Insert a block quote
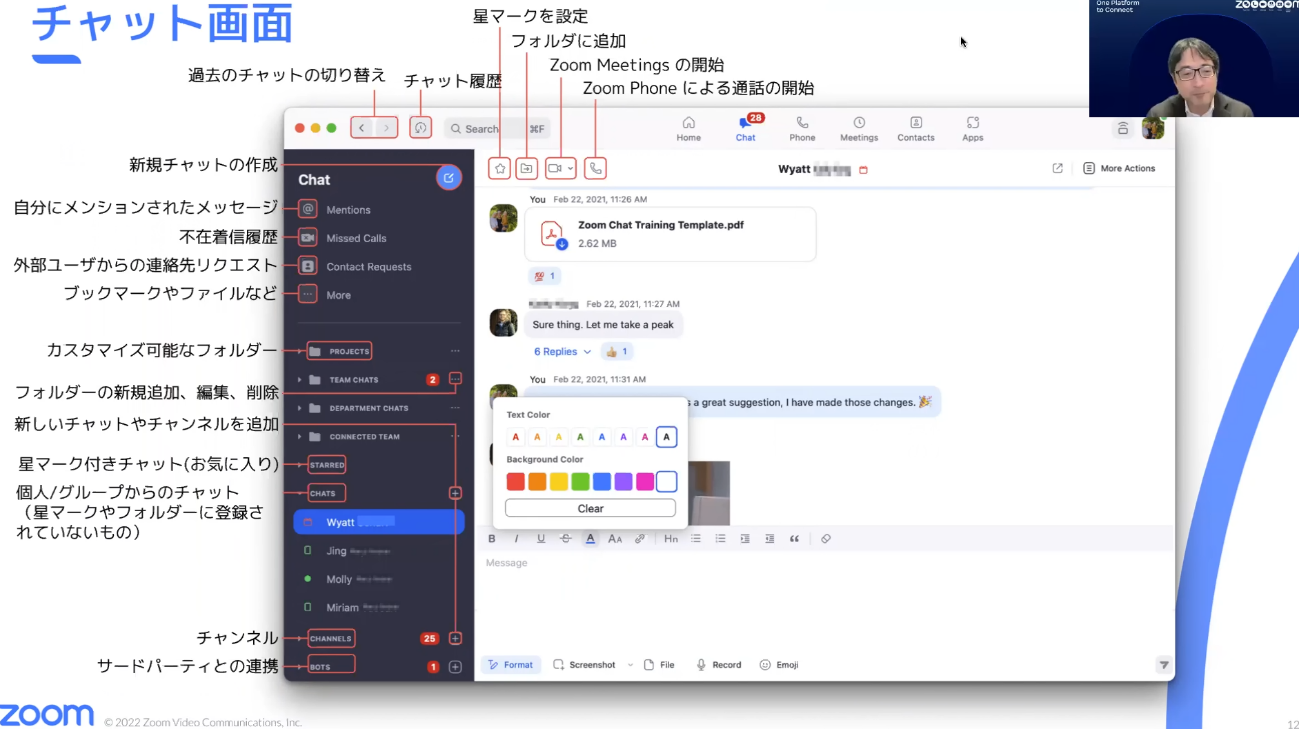The height and width of the screenshot is (729, 1299). (795, 539)
